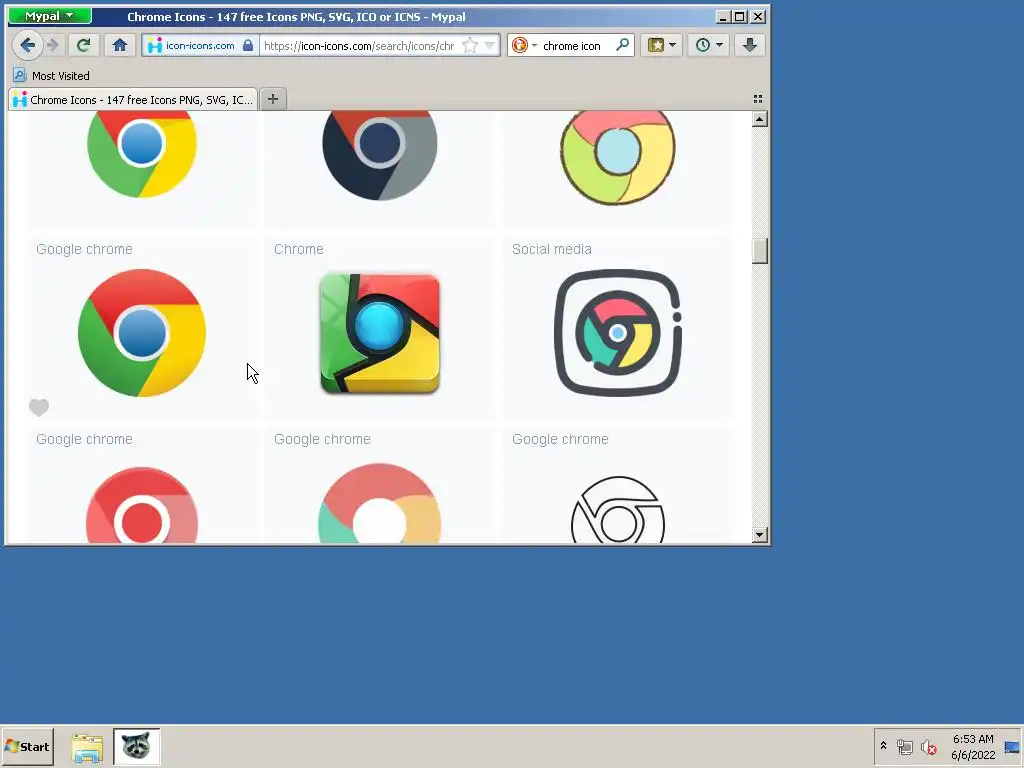Select the Chrome Icons tab
1024x768 pixels.
[133, 99]
